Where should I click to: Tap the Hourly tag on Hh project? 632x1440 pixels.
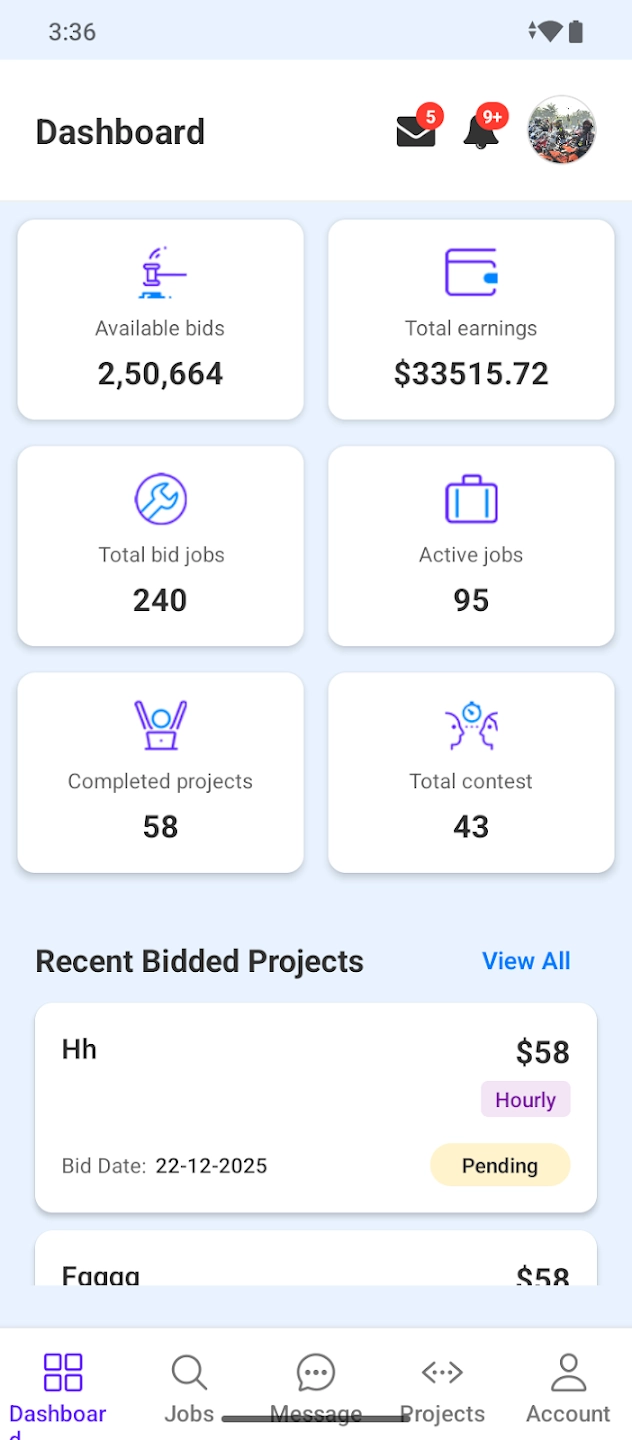[x=525, y=1100]
